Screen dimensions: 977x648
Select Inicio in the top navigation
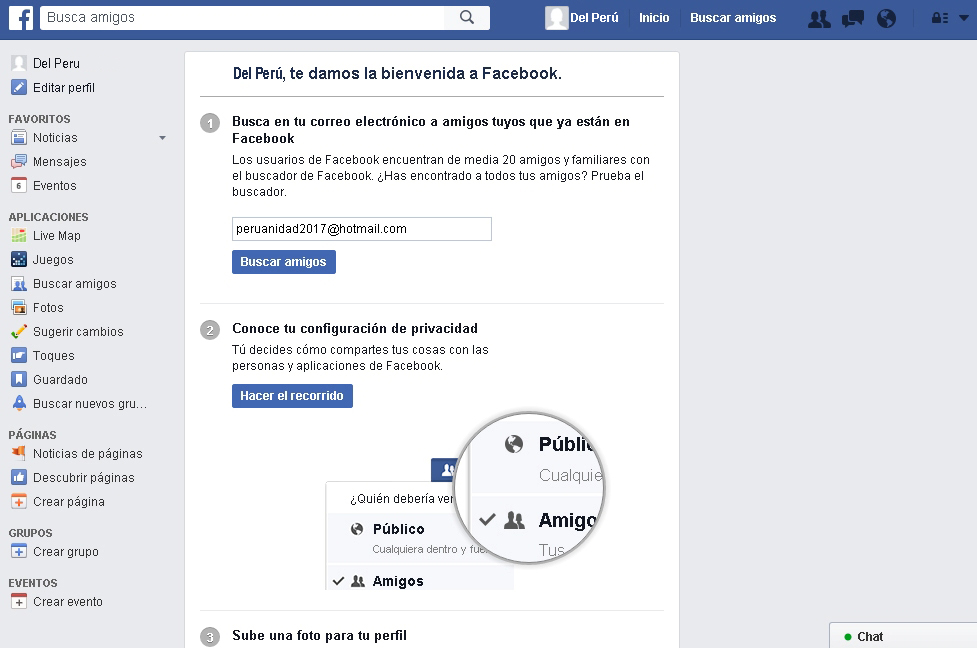click(x=654, y=17)
